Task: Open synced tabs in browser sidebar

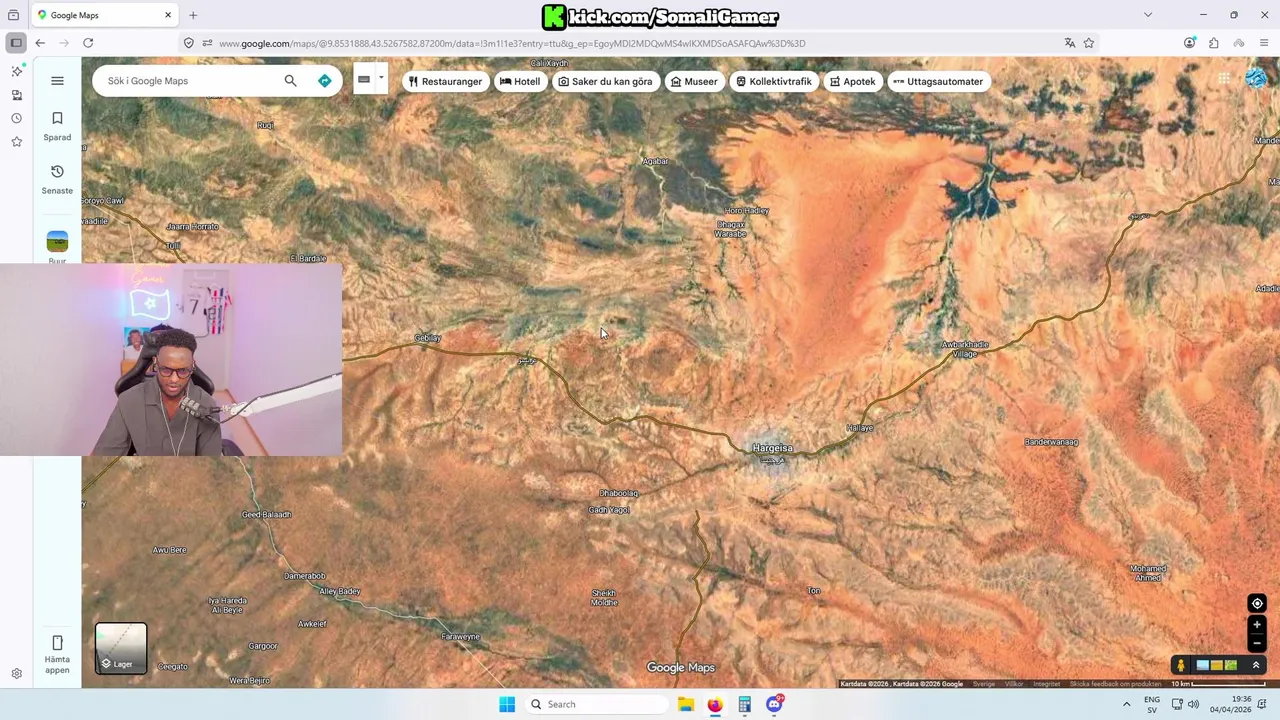Action: (16, 95)
